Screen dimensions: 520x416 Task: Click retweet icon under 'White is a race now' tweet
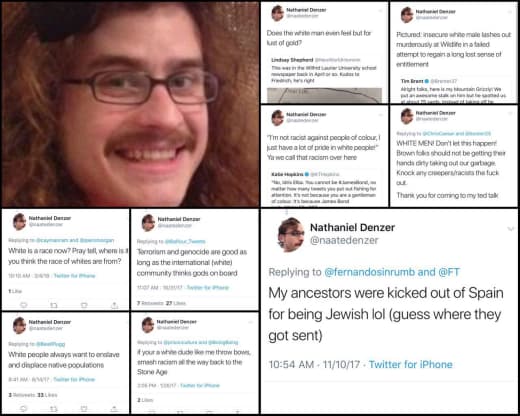click(x=54, y=305)
